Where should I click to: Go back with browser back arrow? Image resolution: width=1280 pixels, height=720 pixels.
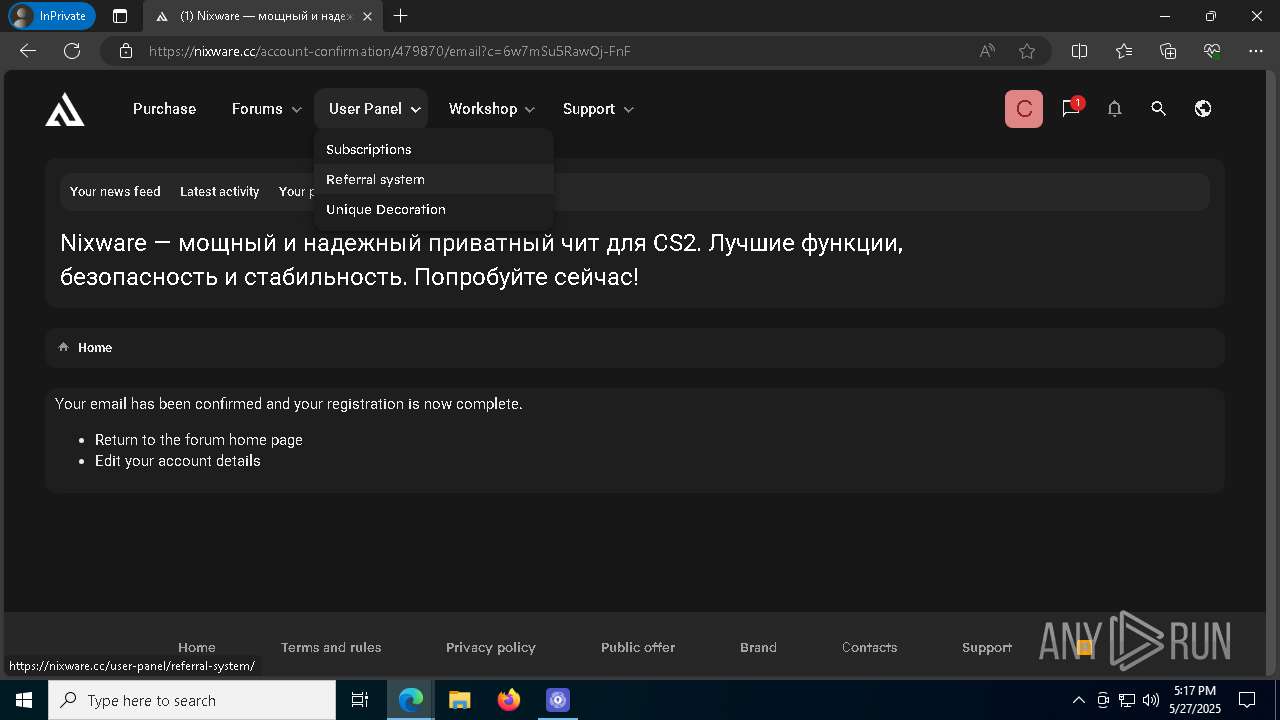(28, 51)
